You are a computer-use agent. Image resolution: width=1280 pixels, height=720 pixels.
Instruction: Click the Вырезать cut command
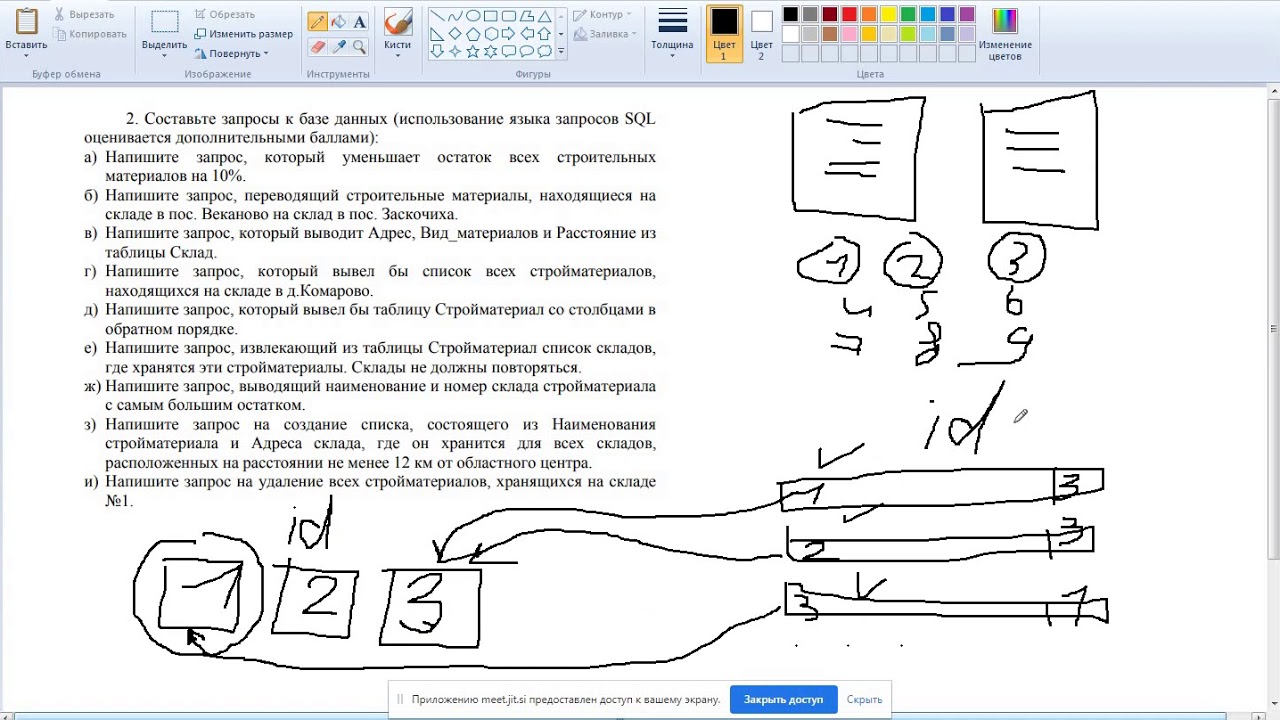(x=84, y=15)
